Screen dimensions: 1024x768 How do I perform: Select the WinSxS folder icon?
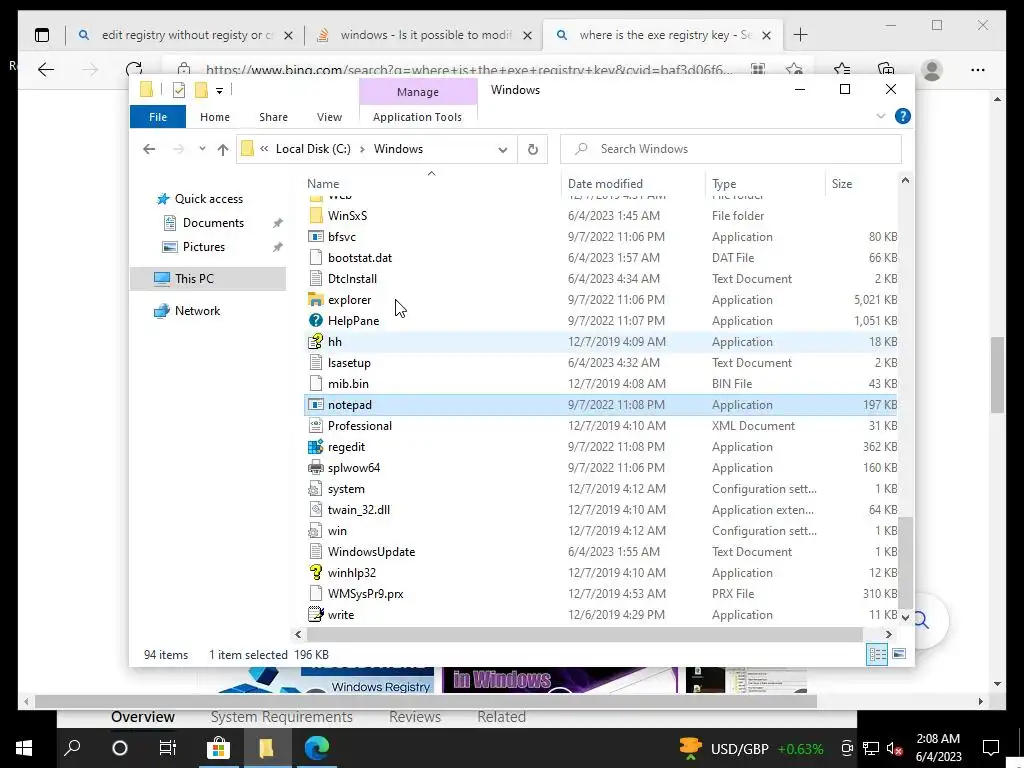coord(315,216)
